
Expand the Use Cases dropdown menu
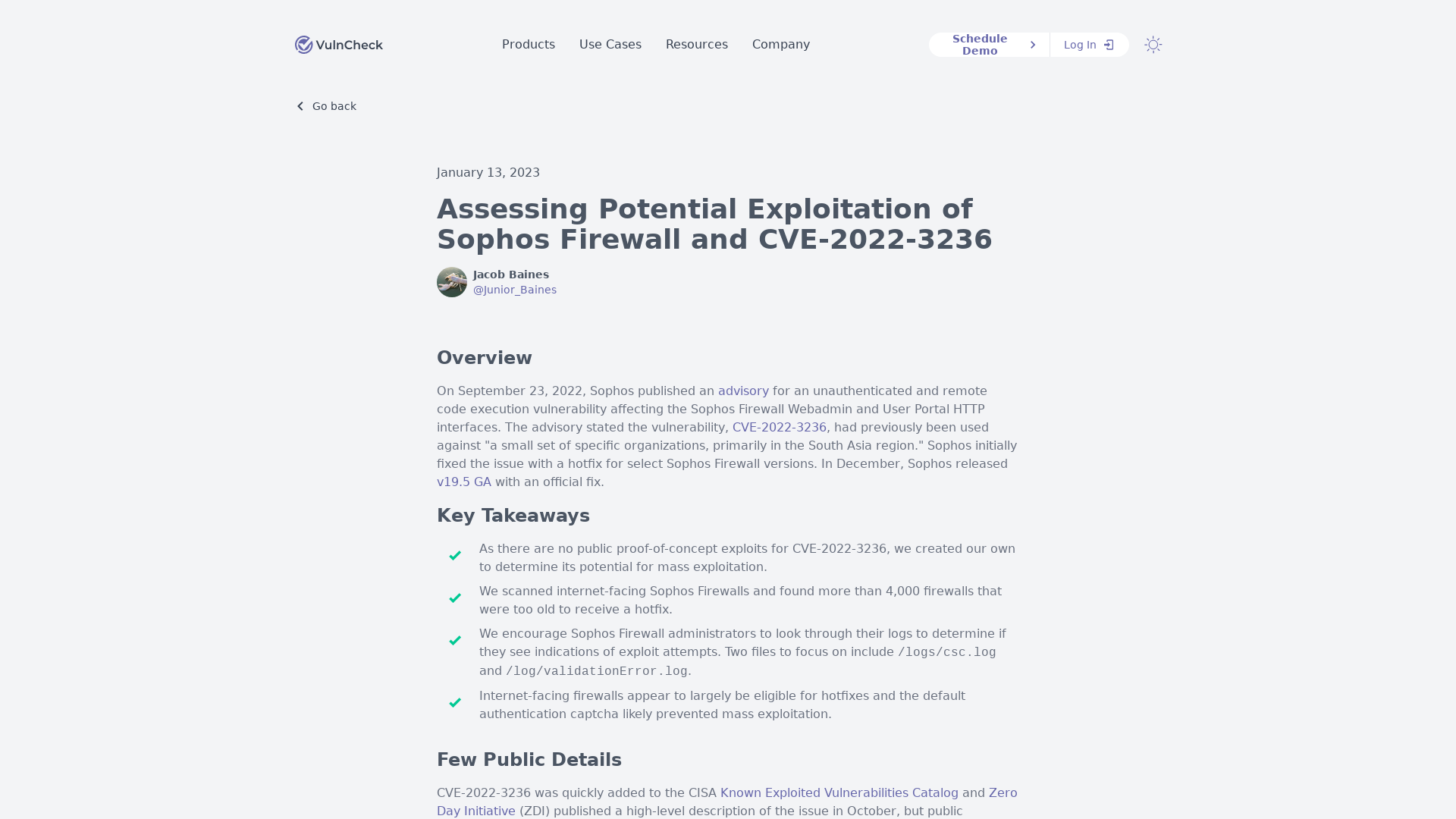(x=610, y=44)
